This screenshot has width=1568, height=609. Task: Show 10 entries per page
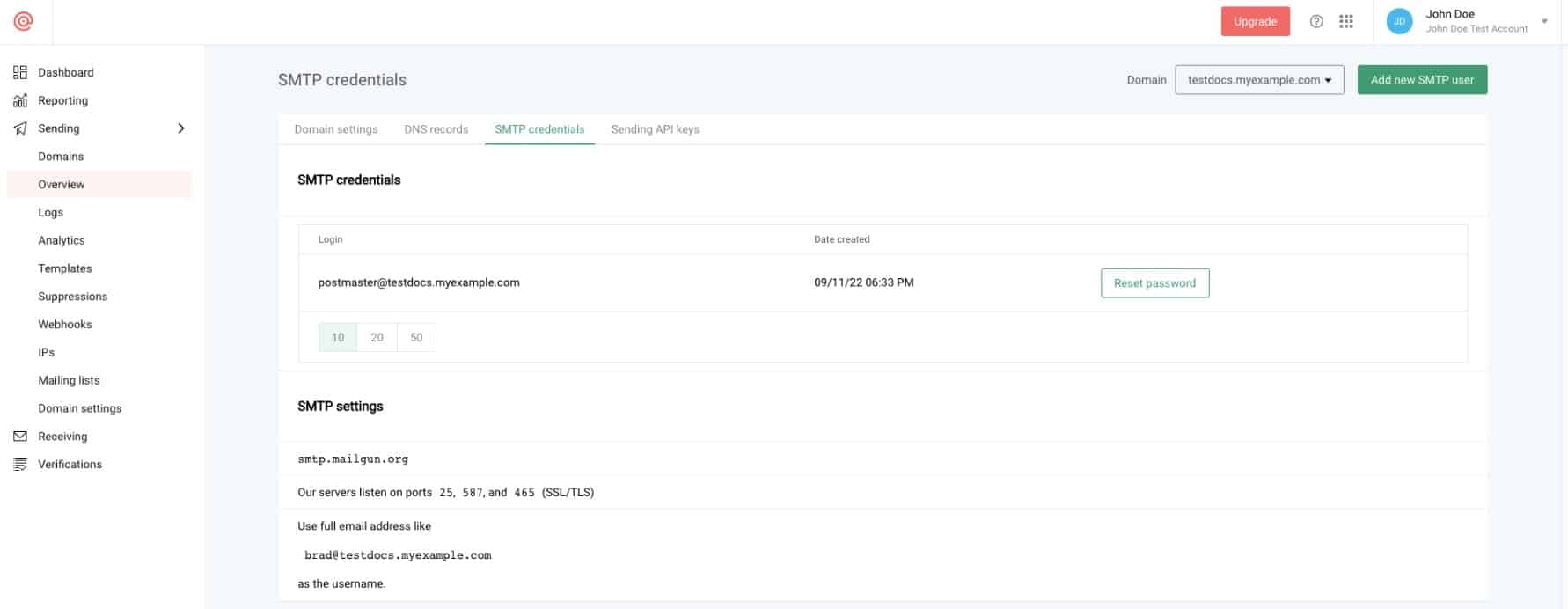(338, 337)
